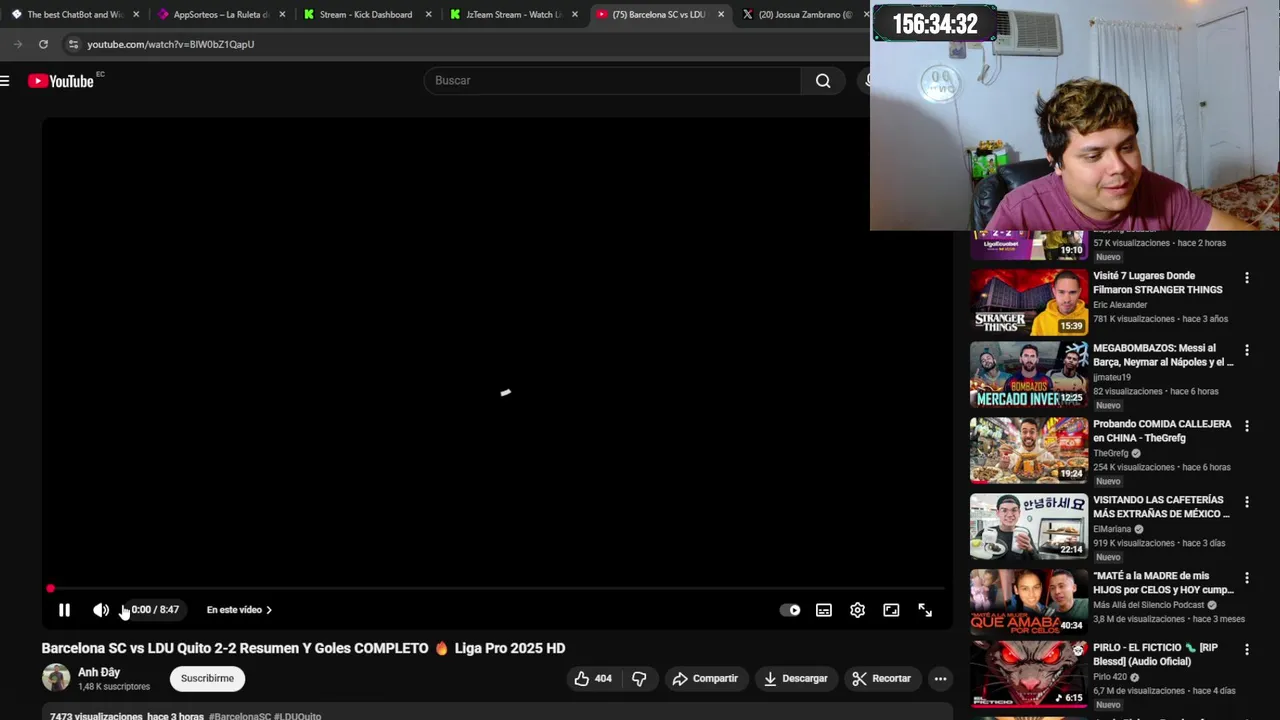Open options menu for COMIDA CALLEJERA video
The image size is (1280, 720).
tap(1246, 426)
